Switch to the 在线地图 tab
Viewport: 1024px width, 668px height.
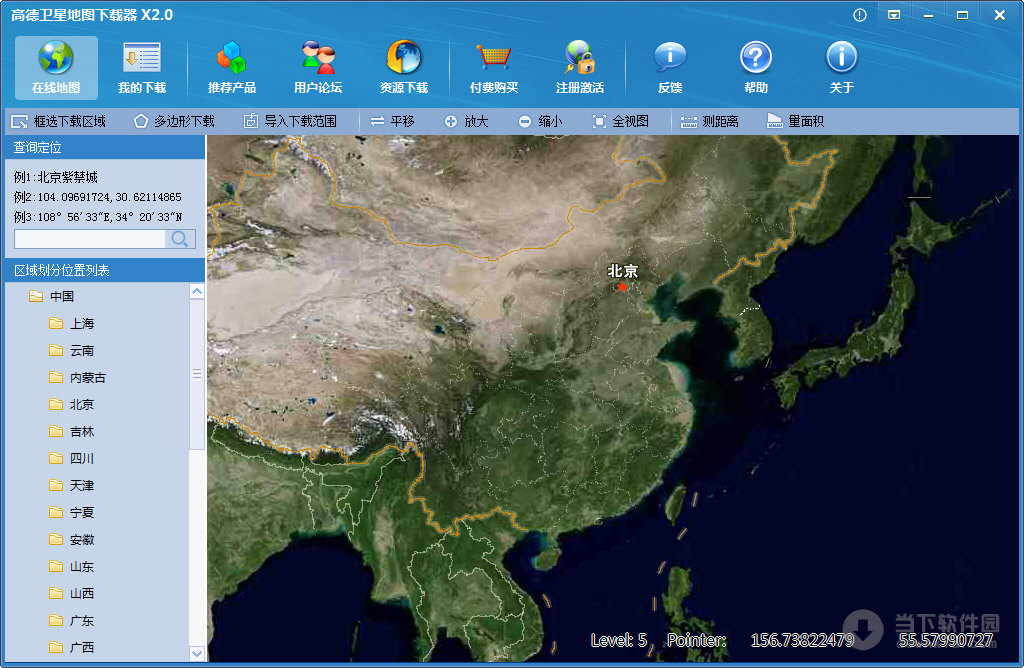56,65
